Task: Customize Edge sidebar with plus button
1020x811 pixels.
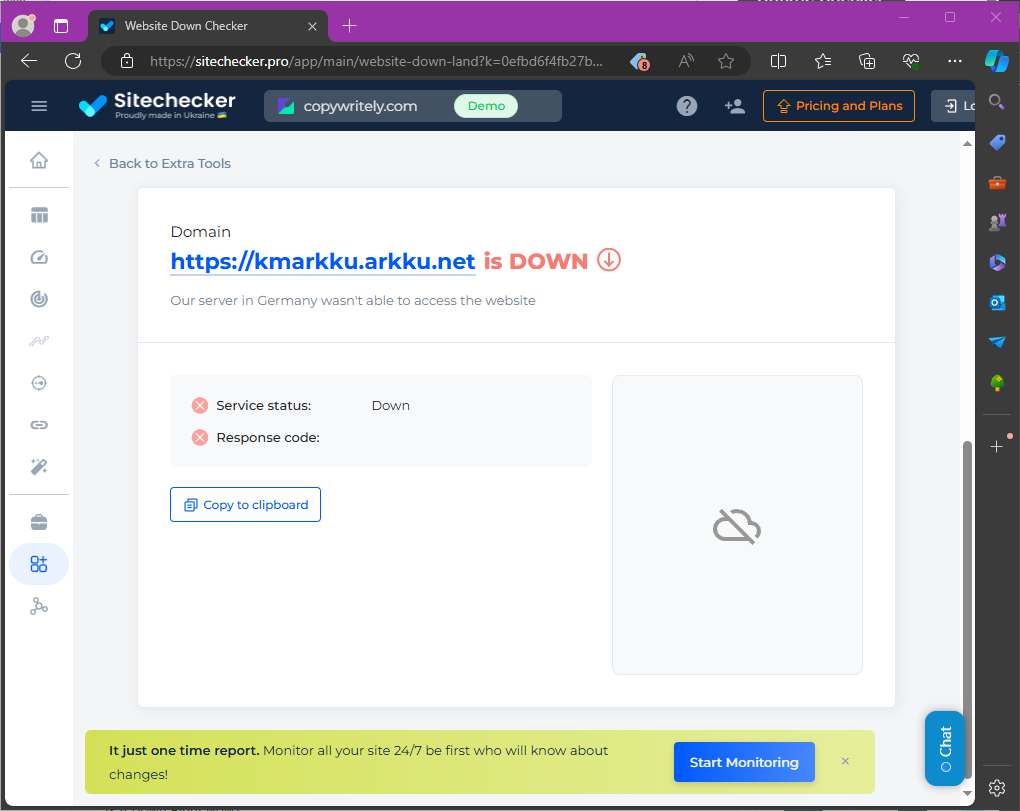Action: click(997, 447)
